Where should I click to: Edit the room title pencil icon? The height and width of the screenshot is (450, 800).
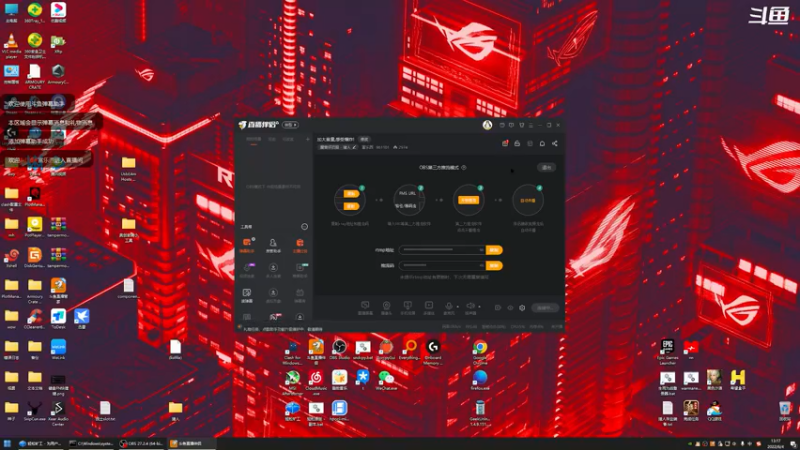355,147
